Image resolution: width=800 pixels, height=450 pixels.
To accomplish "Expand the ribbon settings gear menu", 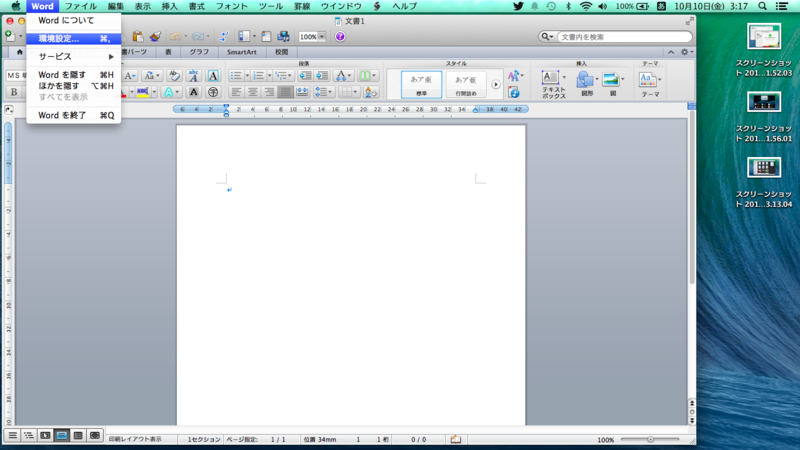I will coord(687,52).
